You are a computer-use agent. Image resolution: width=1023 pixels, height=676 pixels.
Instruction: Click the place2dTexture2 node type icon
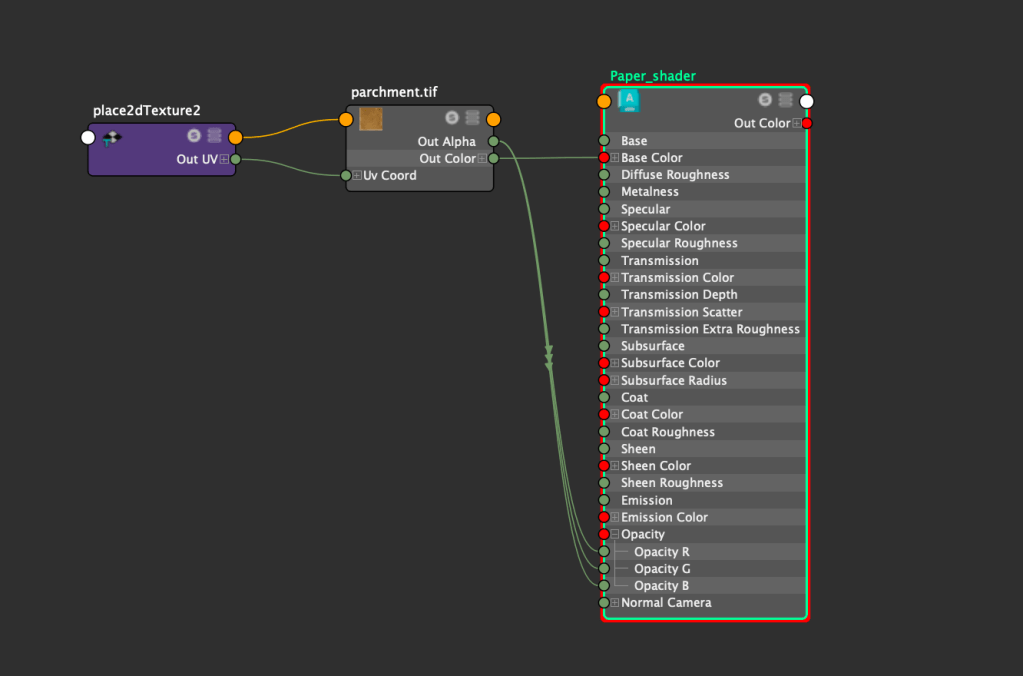point(112,138)
